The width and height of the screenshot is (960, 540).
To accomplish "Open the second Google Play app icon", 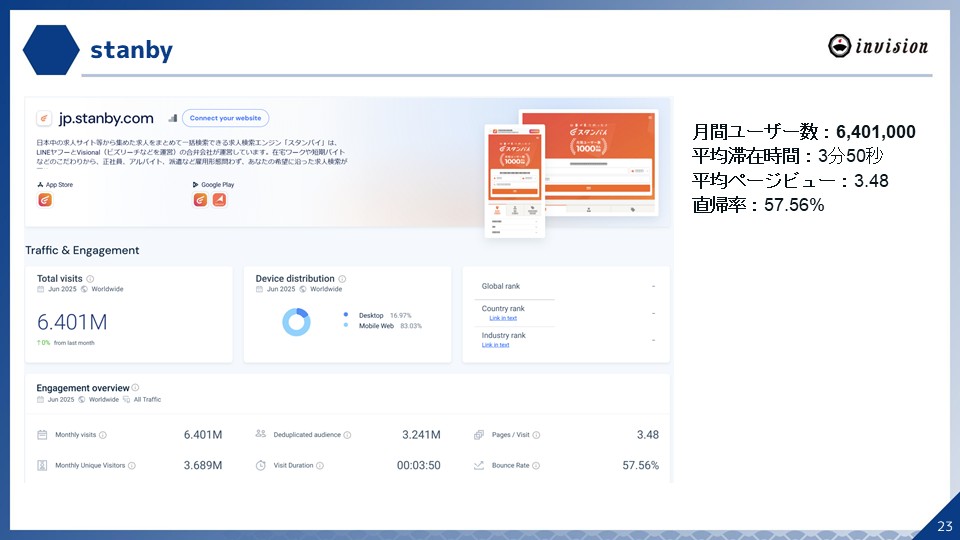I will pyautogui.click(x=219, y=200).
